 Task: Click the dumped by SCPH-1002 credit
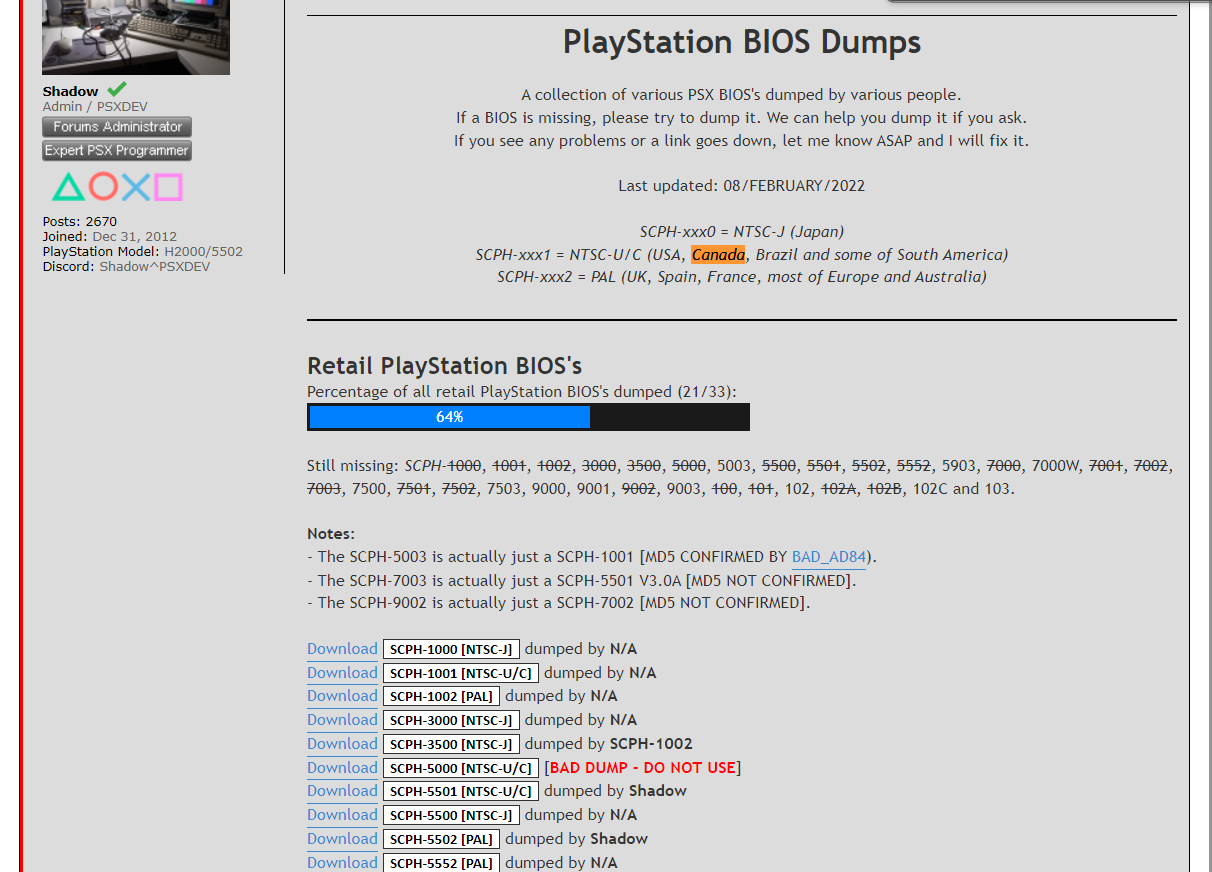[609, 744]
